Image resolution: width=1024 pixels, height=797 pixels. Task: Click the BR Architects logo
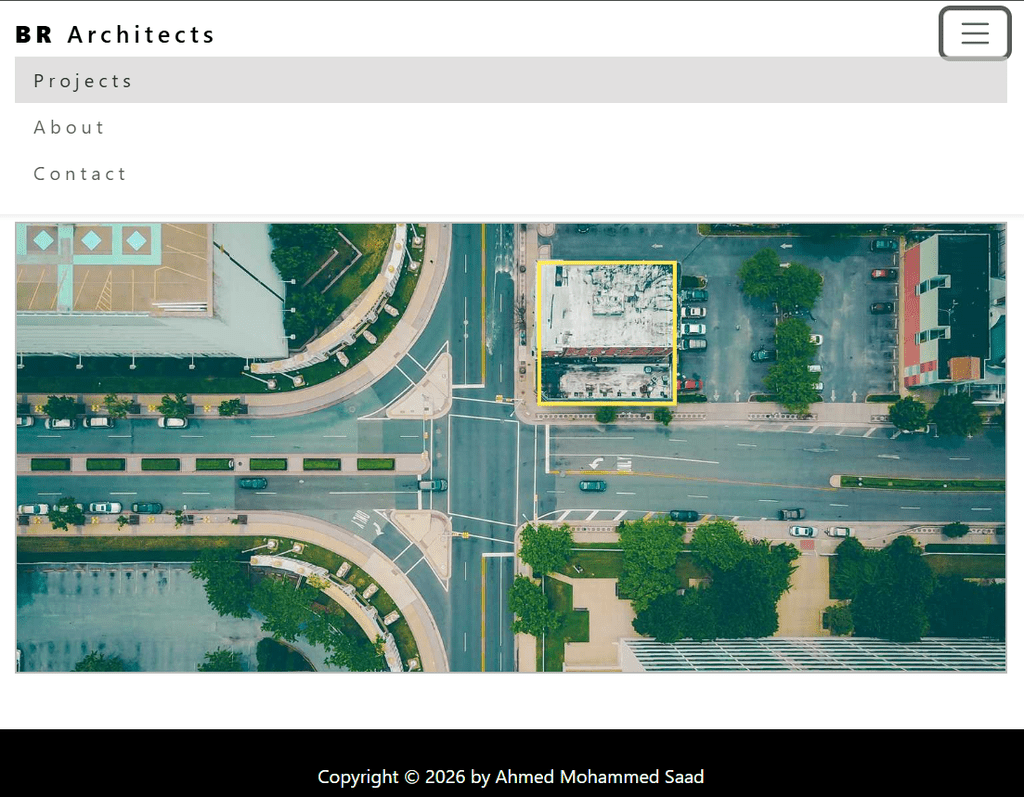[x=115, y=34]
